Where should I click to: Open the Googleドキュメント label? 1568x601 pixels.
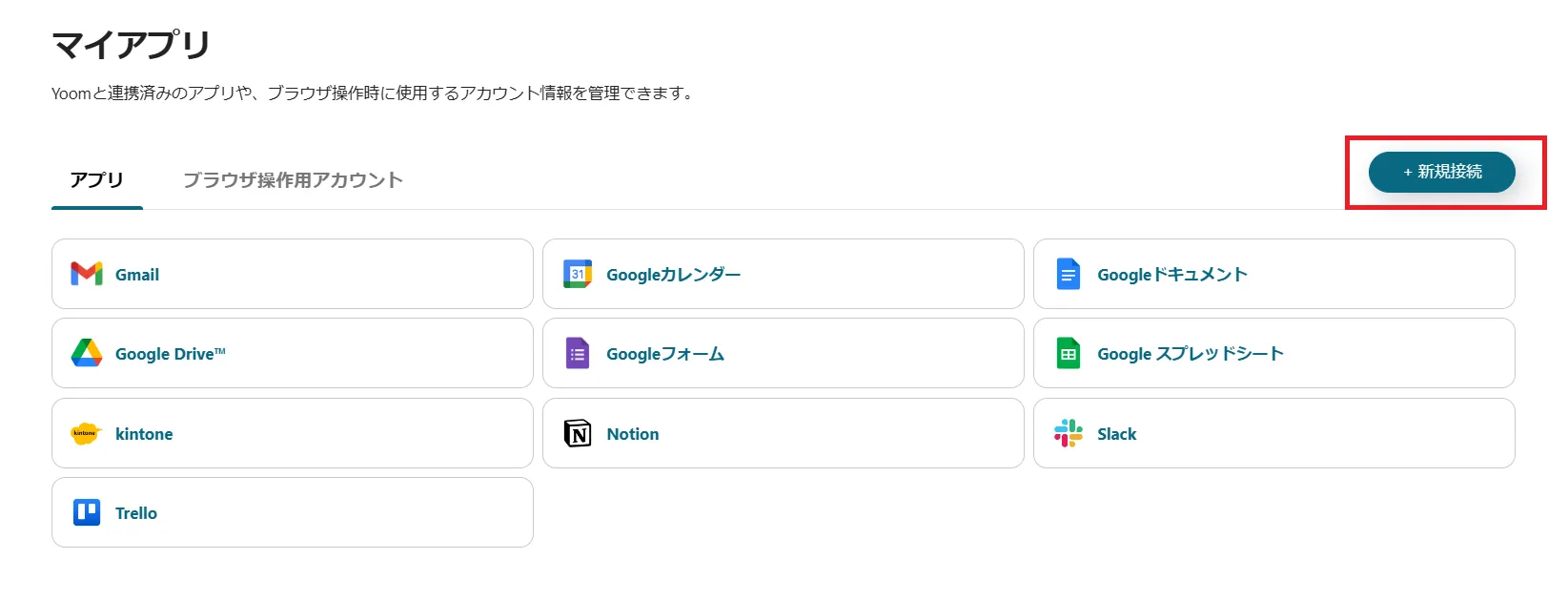pos(1171,275)
